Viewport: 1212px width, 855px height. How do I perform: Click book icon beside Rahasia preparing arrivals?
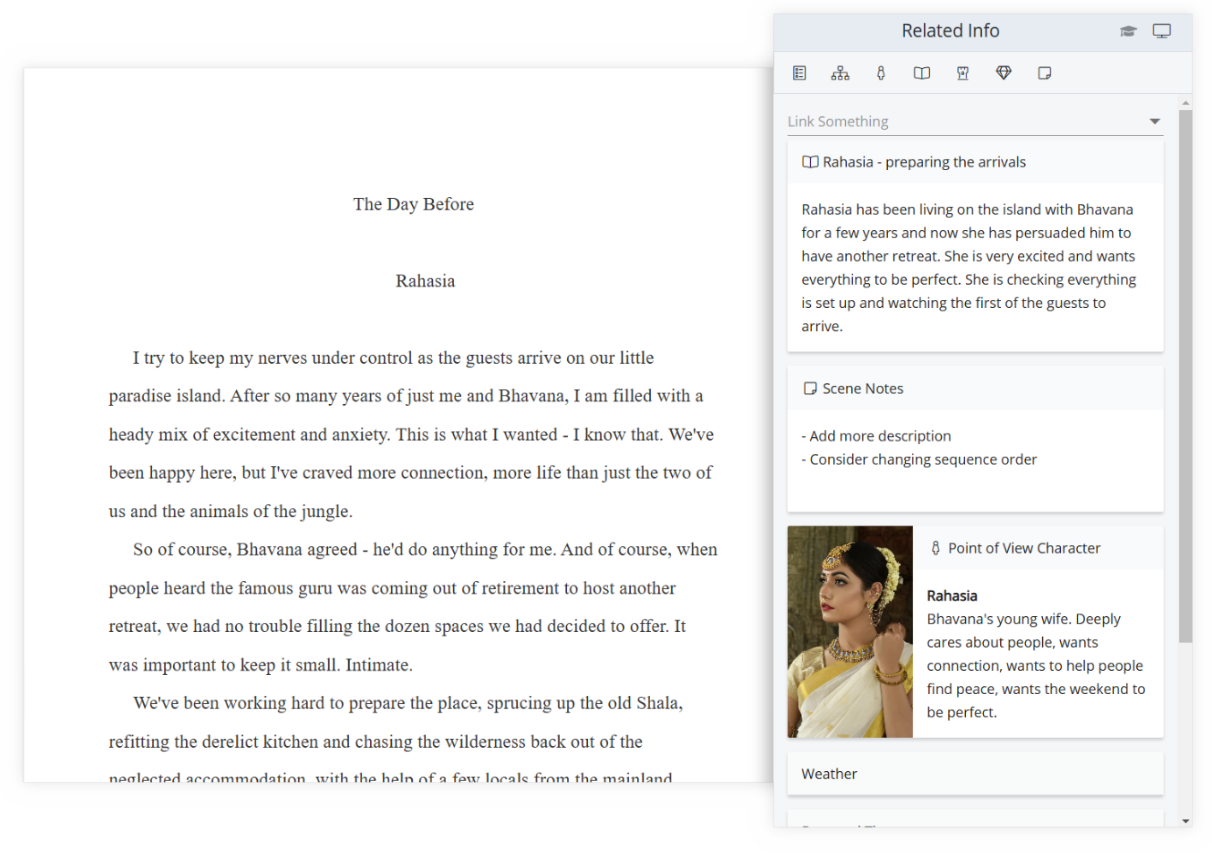pos(810,162)
